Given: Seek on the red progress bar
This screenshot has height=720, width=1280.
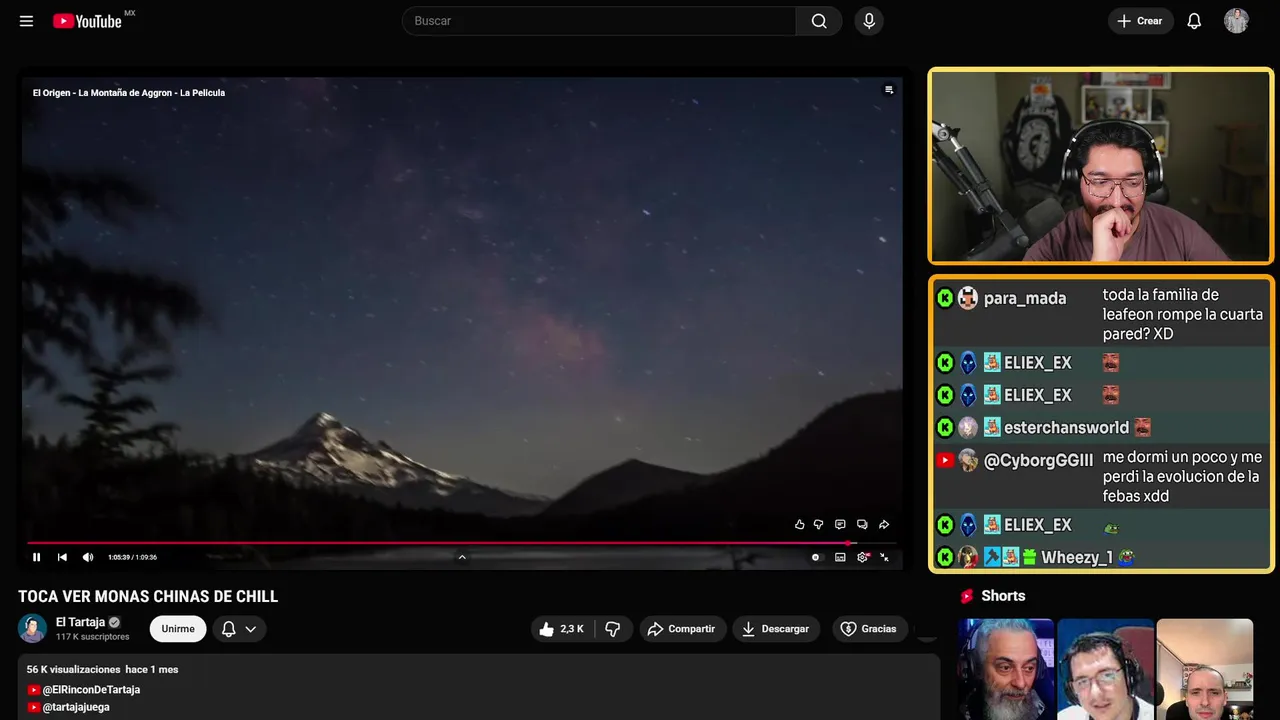Looking at the screenshot, I should click(x=461, y=543).
